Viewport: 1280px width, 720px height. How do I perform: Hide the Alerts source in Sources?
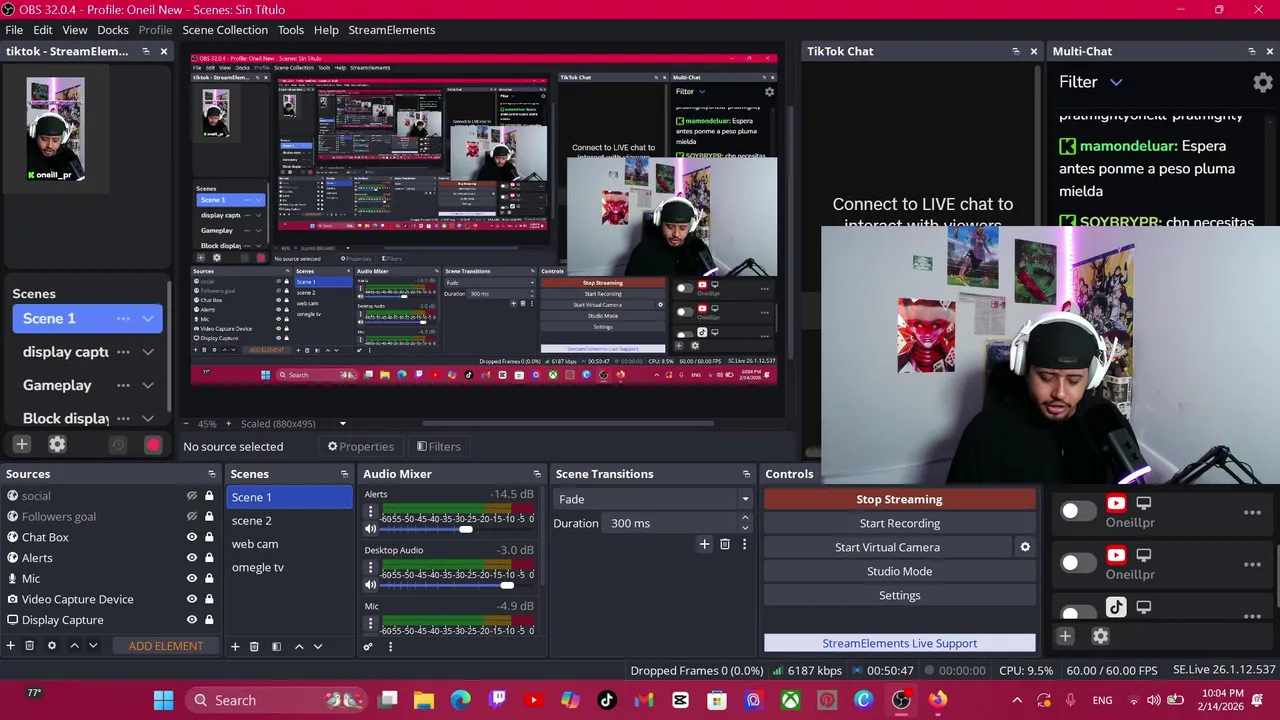[x=192, y=558]
